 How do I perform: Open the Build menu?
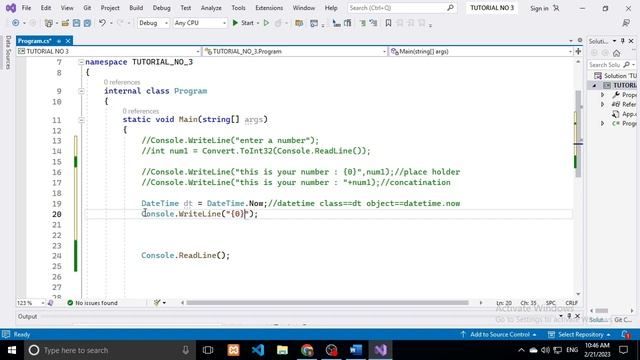(136, 8)
